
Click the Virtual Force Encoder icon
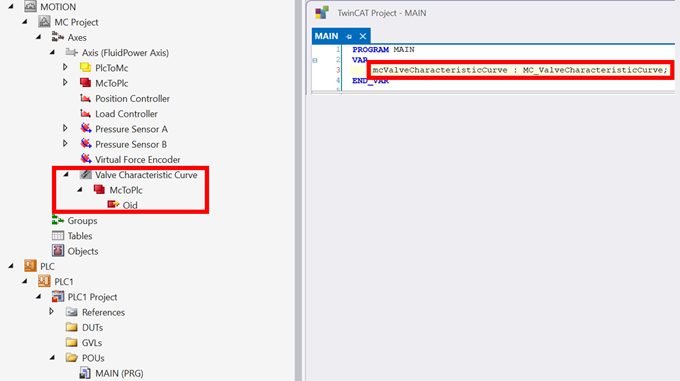(86, 159)
